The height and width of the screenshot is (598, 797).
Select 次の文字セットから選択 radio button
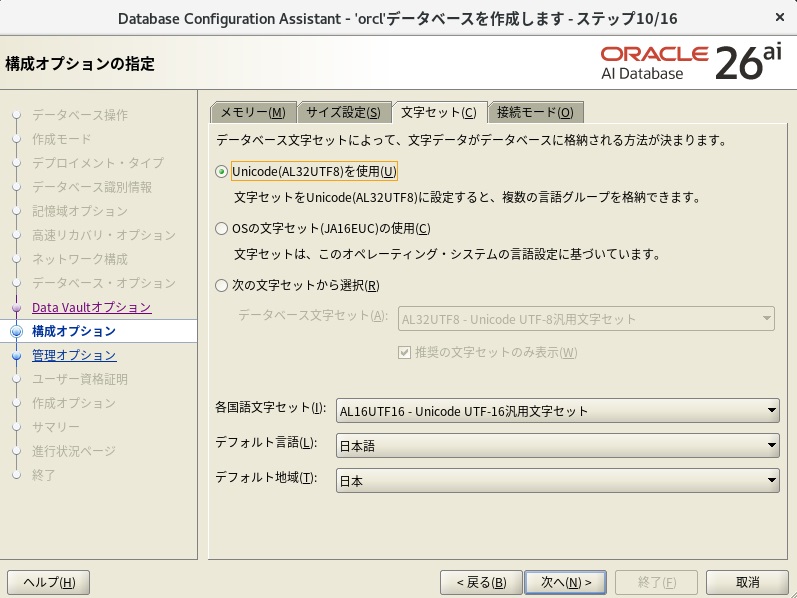coord(221,285)
